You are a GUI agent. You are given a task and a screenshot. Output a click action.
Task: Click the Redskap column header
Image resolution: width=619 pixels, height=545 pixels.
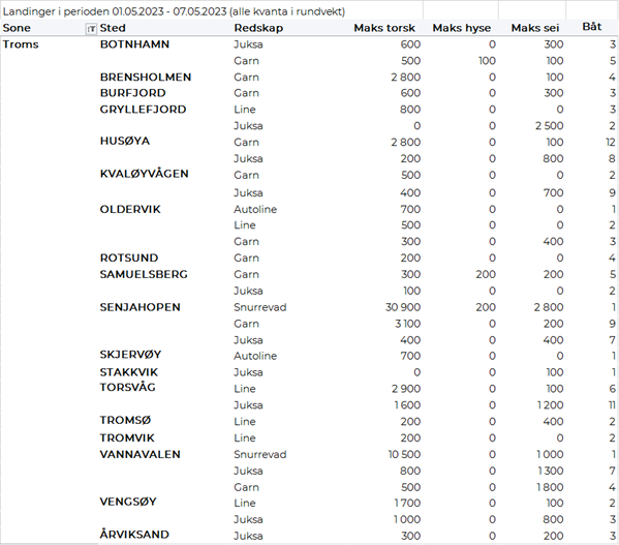pos(258,28)
